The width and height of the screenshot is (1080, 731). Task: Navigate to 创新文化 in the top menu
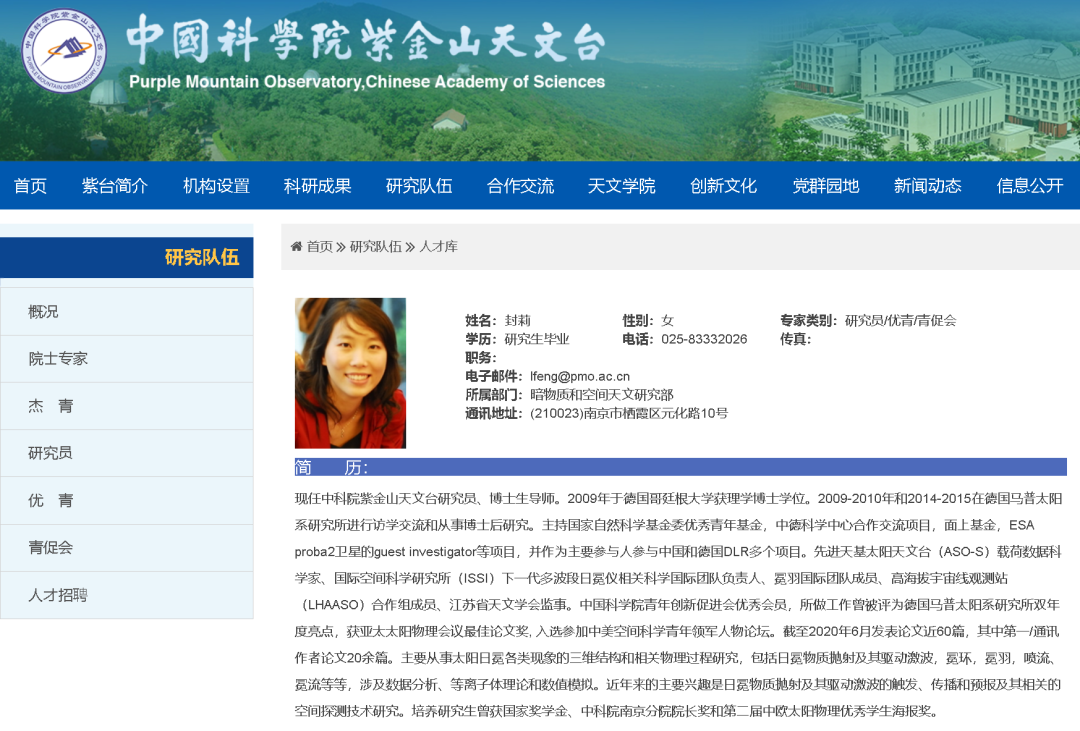(723, 186)
